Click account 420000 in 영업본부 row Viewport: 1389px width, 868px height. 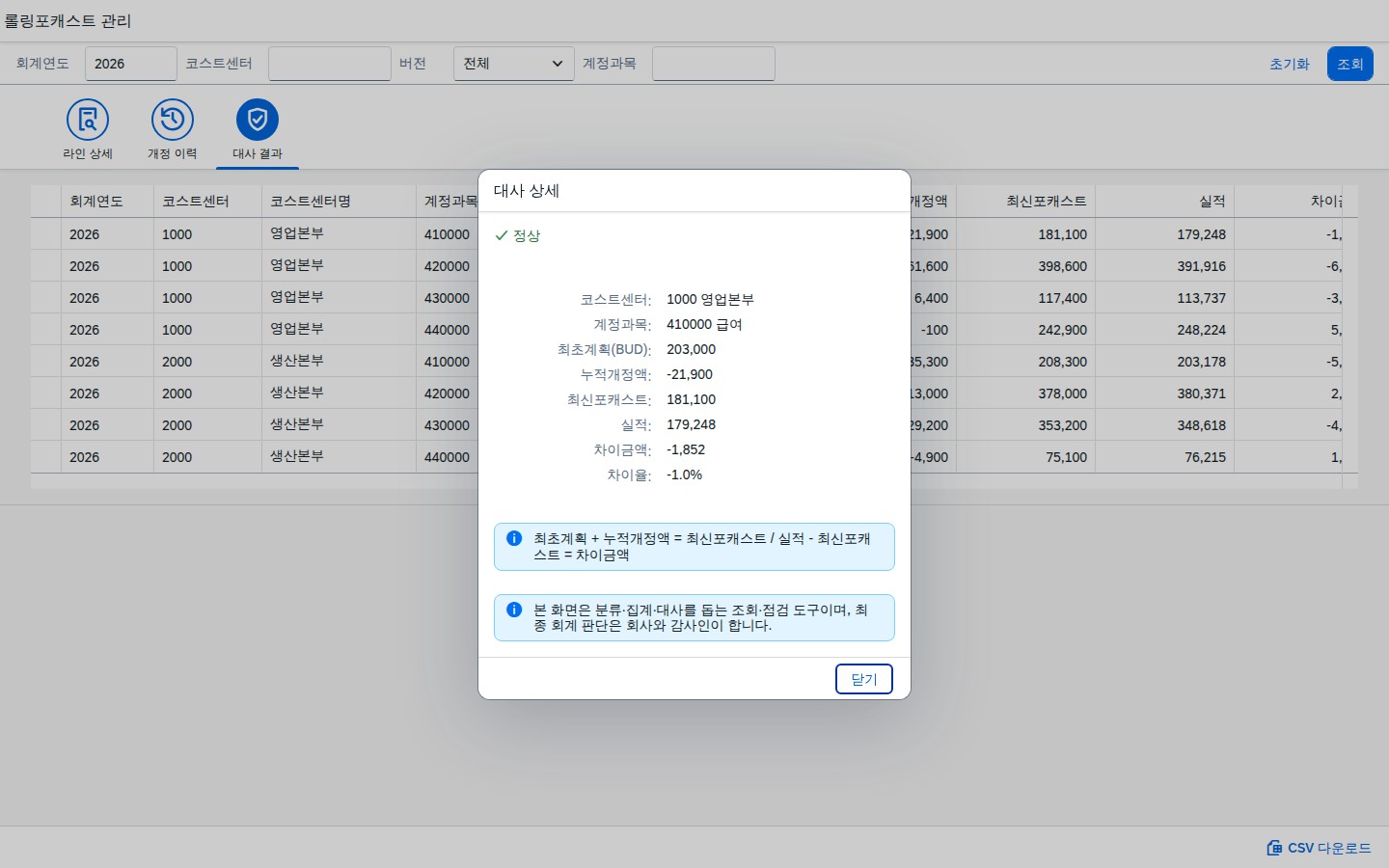click(447, 266)
